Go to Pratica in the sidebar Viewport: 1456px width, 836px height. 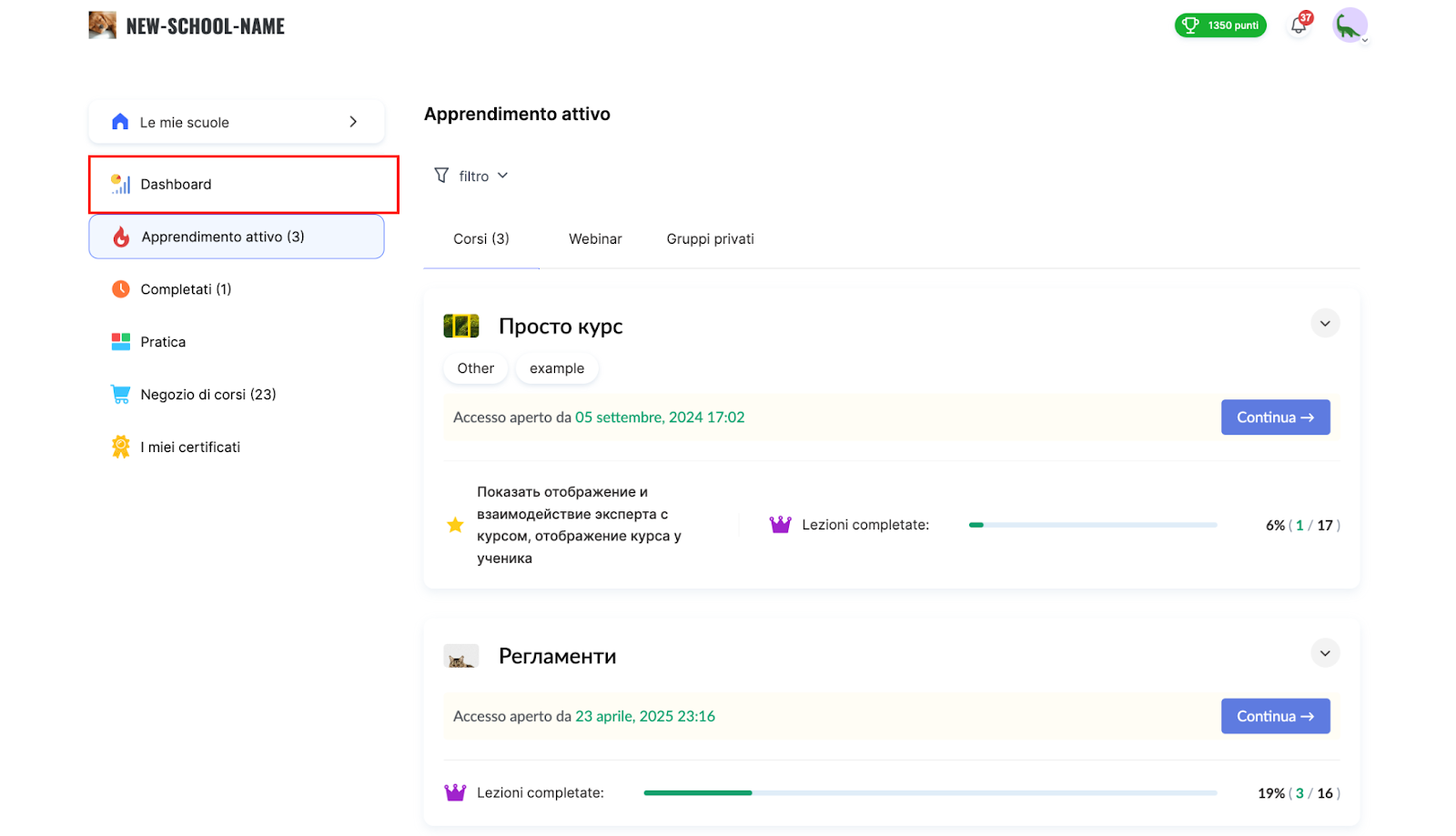[x=163, y=342]
